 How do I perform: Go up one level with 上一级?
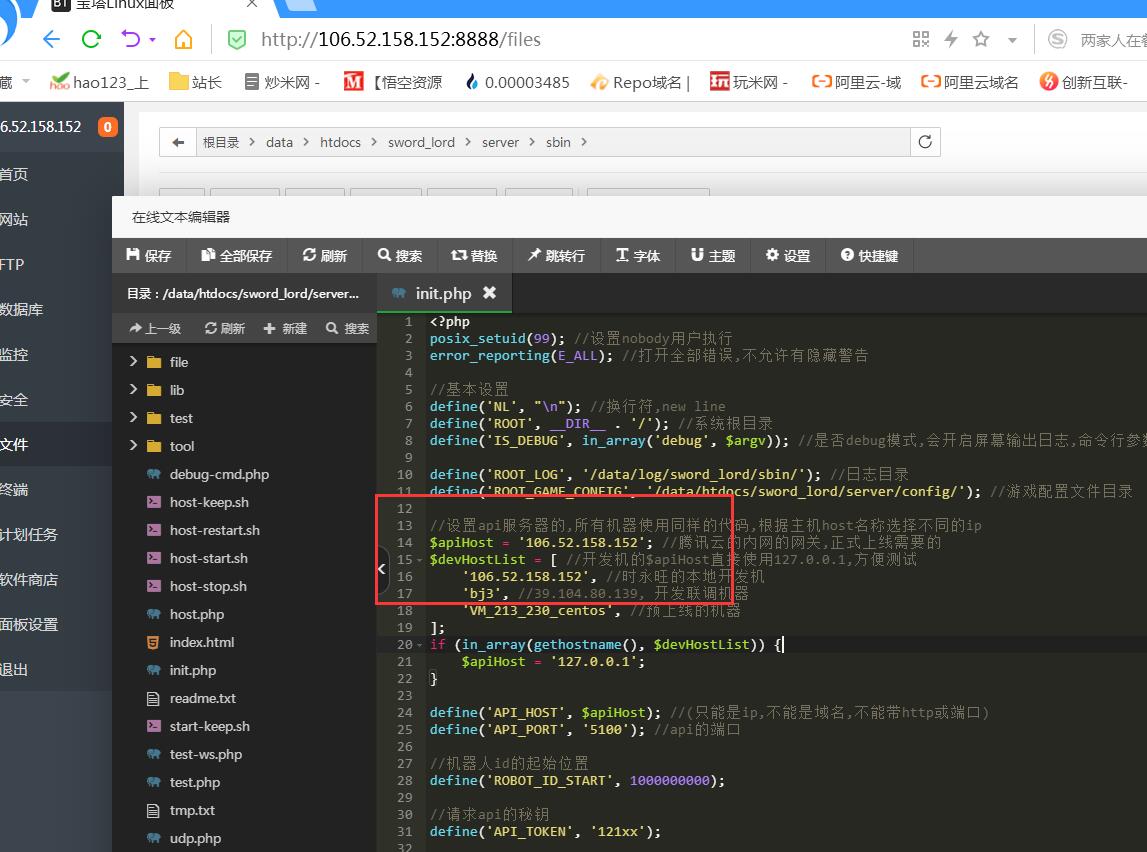click(x=155, y=328)
